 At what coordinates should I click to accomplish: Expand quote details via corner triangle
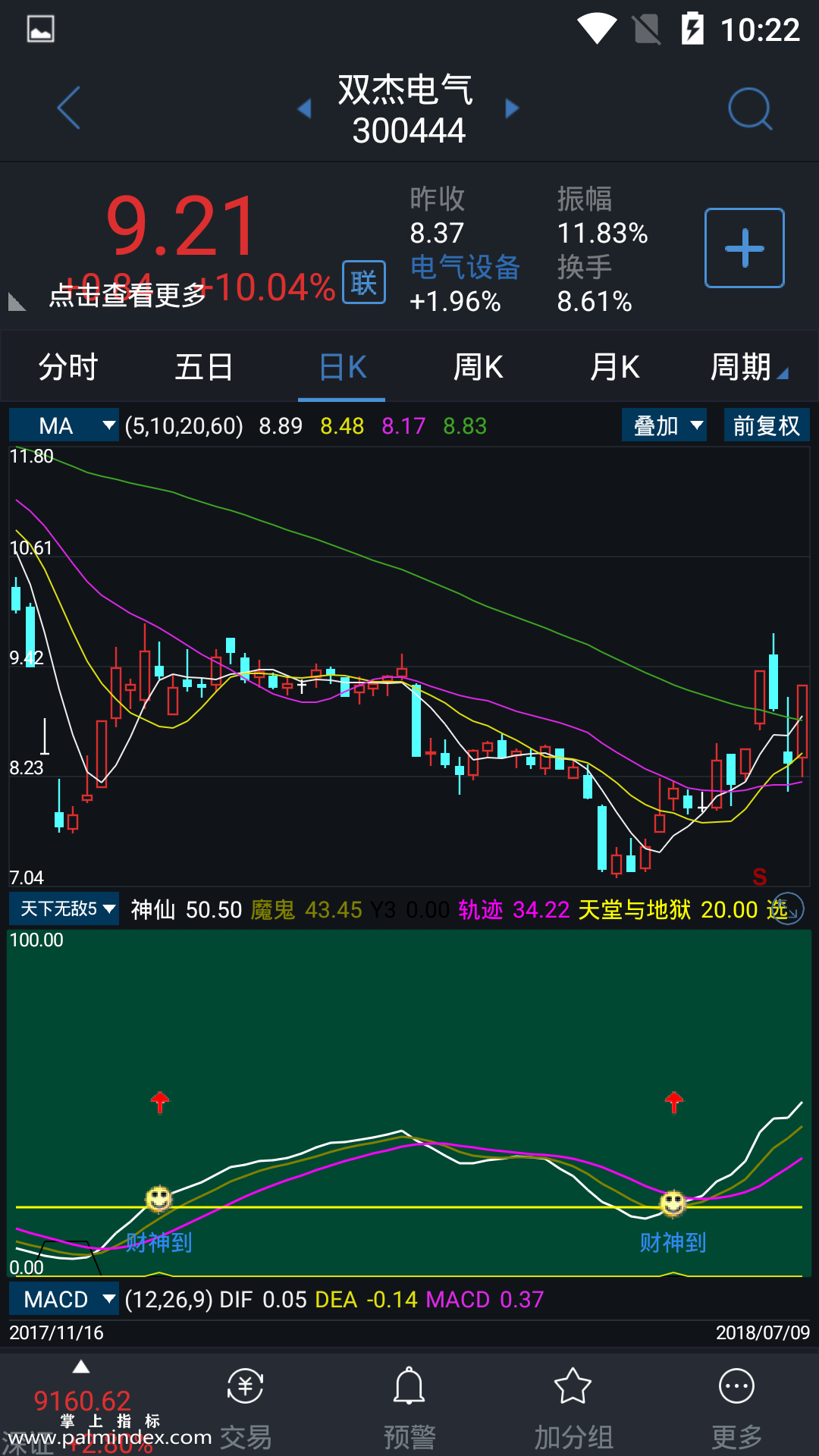click(17, 302)
